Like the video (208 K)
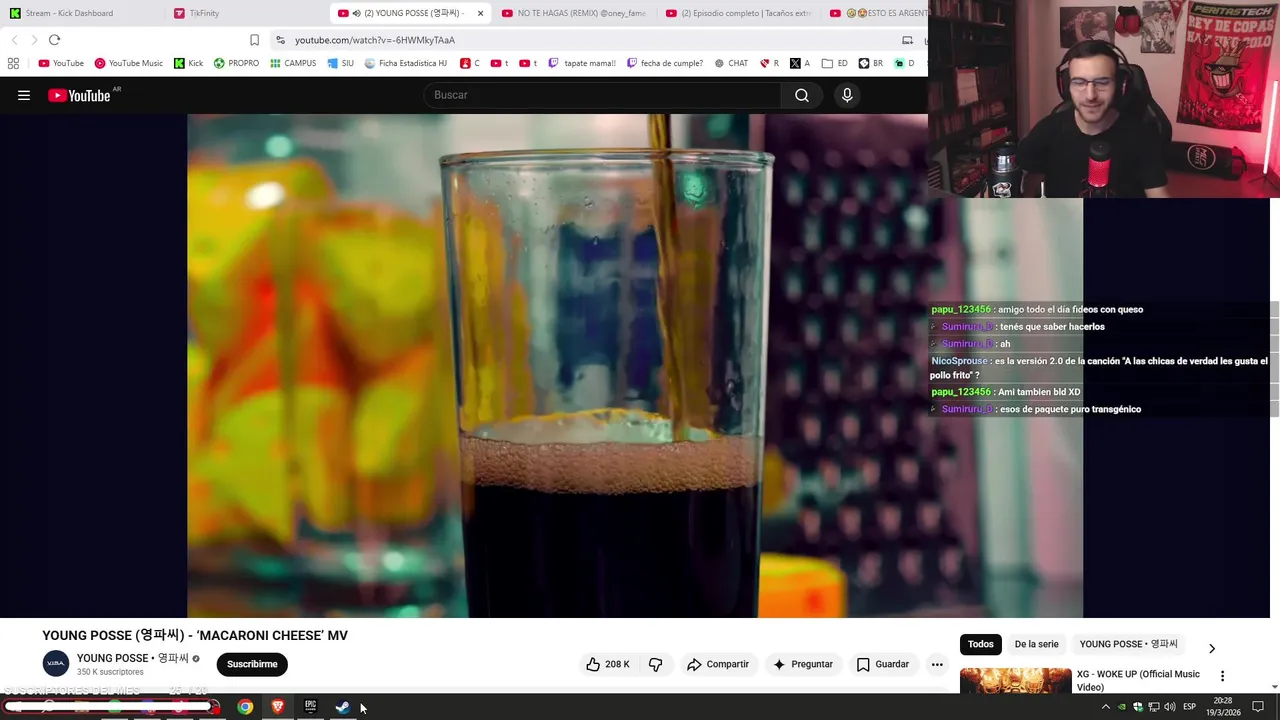 (608, 664)
